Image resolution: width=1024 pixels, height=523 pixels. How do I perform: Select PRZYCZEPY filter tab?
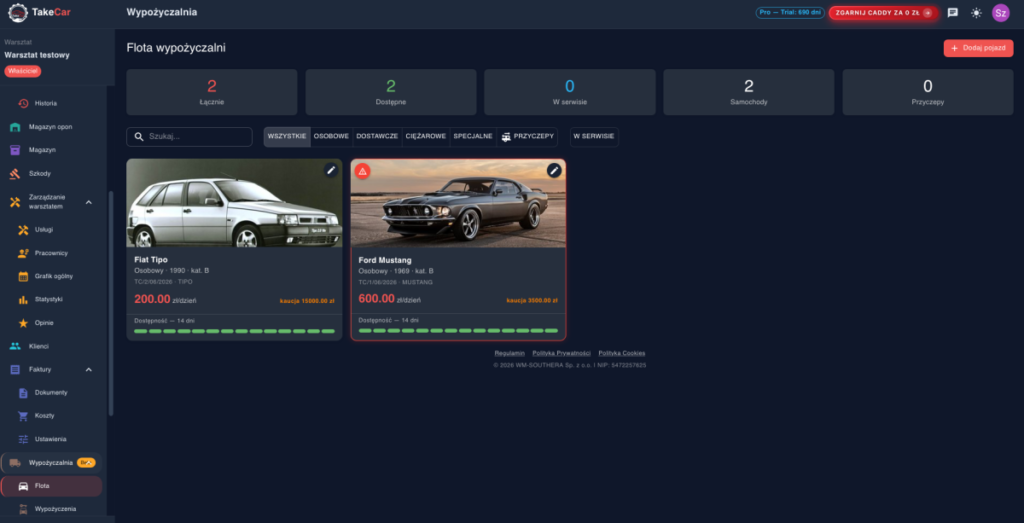pyautogui.click(x=527, y=136)
